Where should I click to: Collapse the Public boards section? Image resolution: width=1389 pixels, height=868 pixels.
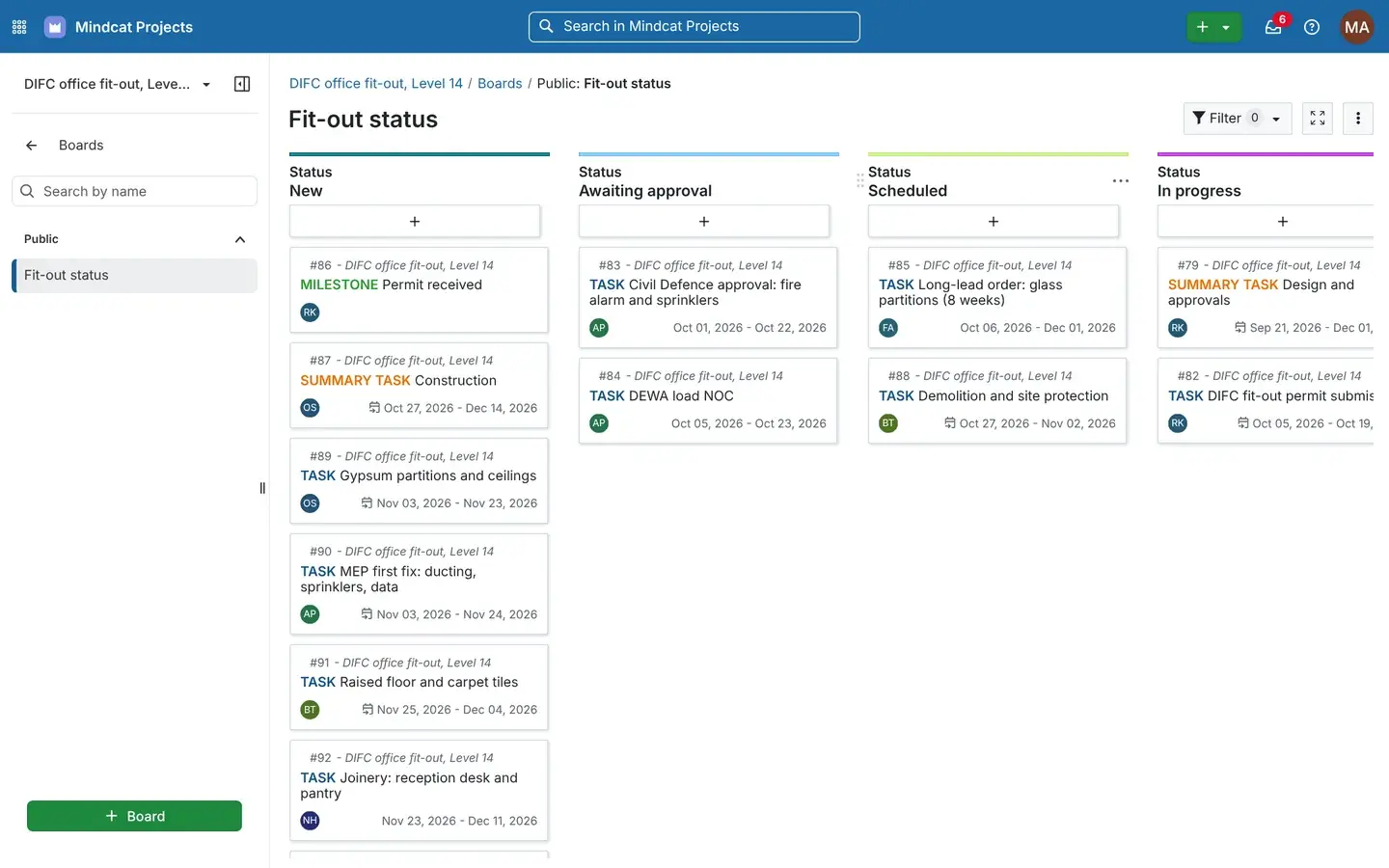pos(240,239)
